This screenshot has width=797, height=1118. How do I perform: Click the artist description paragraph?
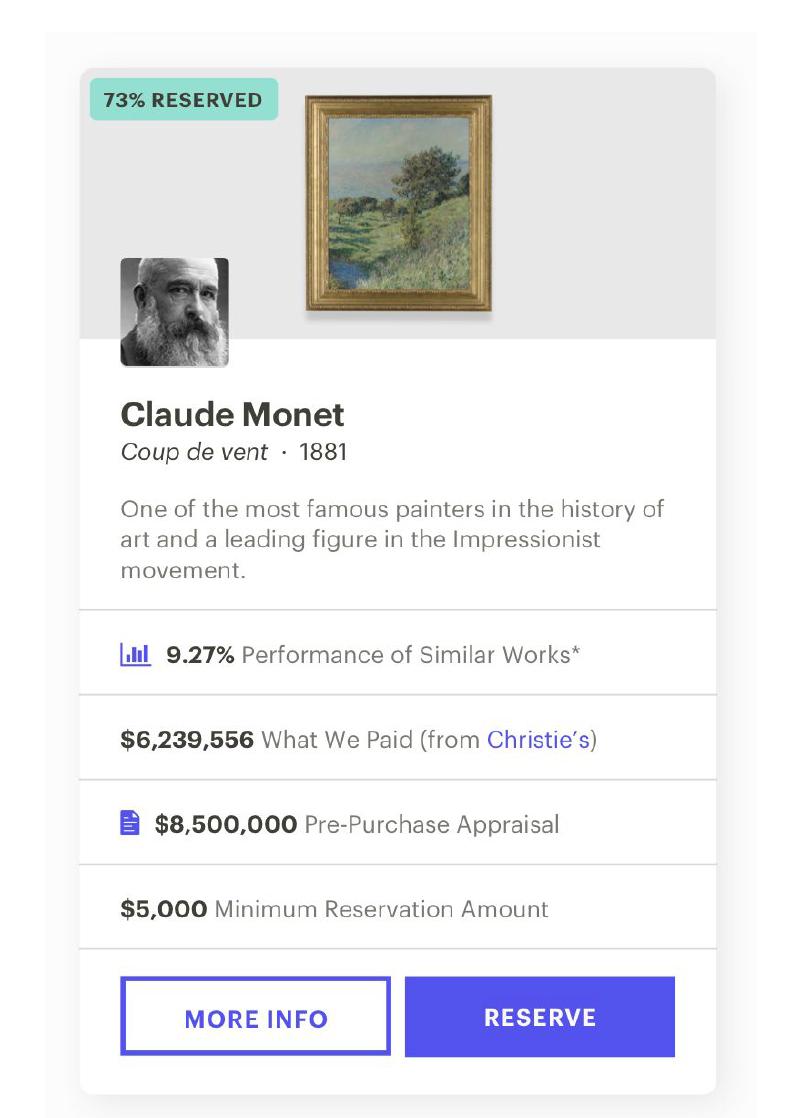(x=392, y=540)
